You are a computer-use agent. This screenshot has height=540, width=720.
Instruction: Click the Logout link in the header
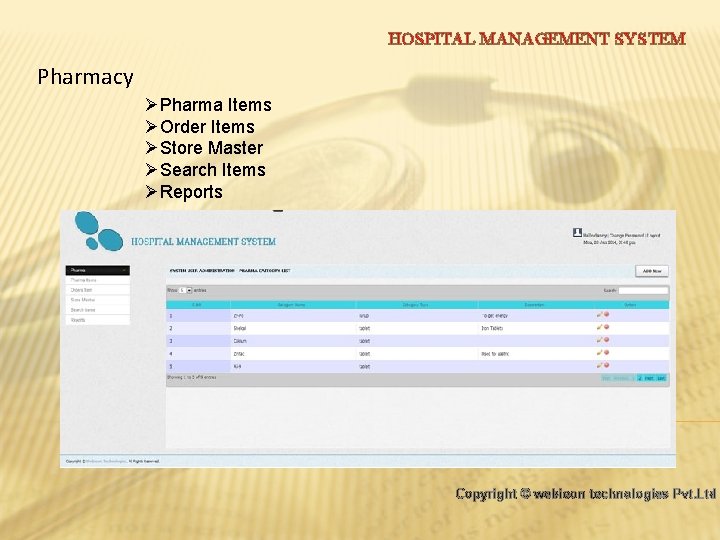tap(653, 235)
